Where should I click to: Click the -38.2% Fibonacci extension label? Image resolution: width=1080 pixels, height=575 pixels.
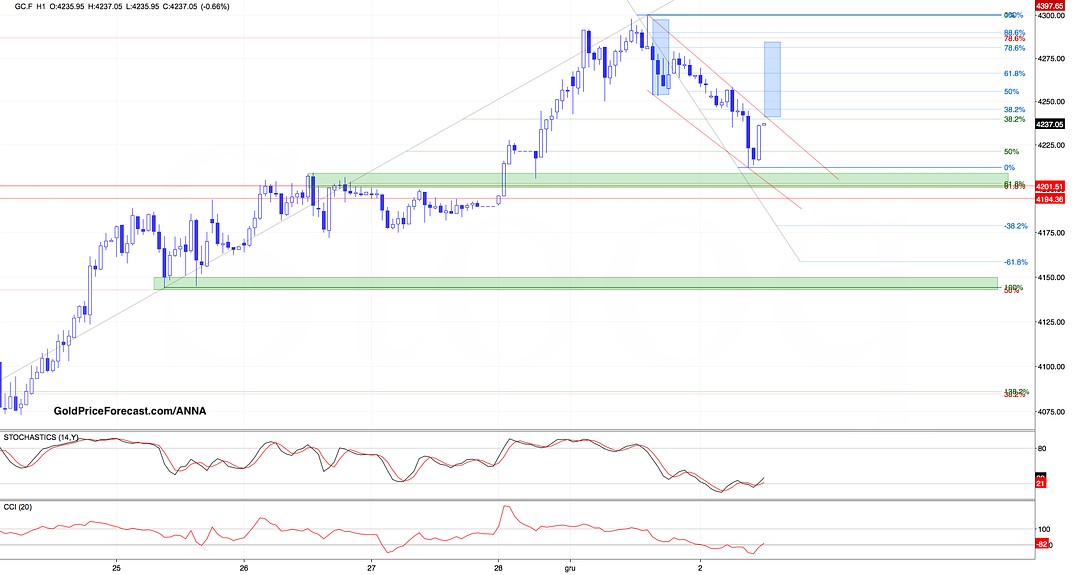pos(1015,226)
